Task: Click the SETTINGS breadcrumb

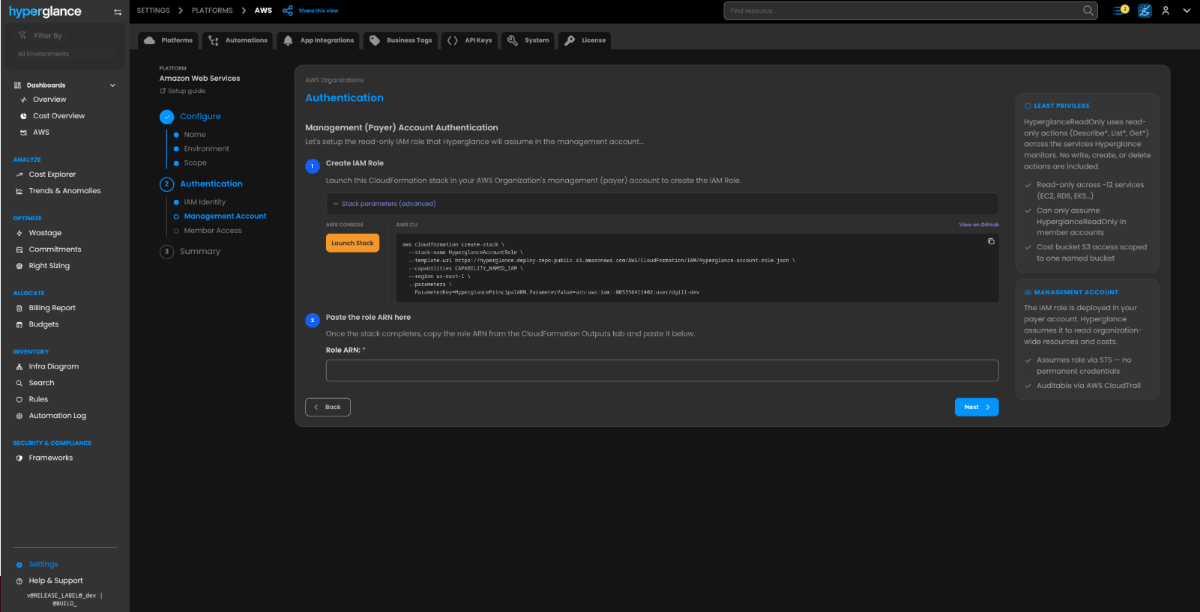Action: point(153,10)
